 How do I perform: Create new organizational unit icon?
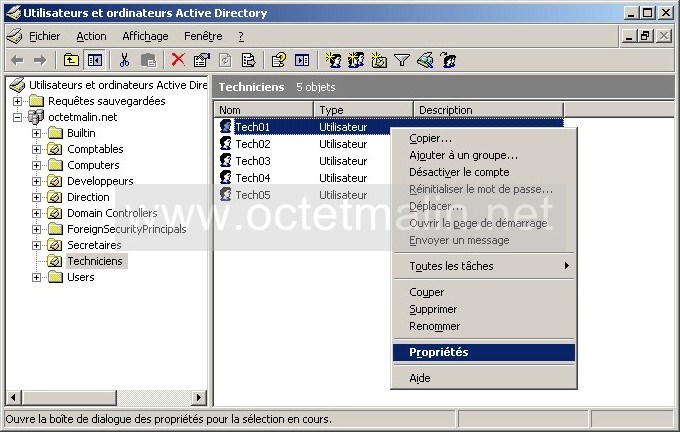379,60
